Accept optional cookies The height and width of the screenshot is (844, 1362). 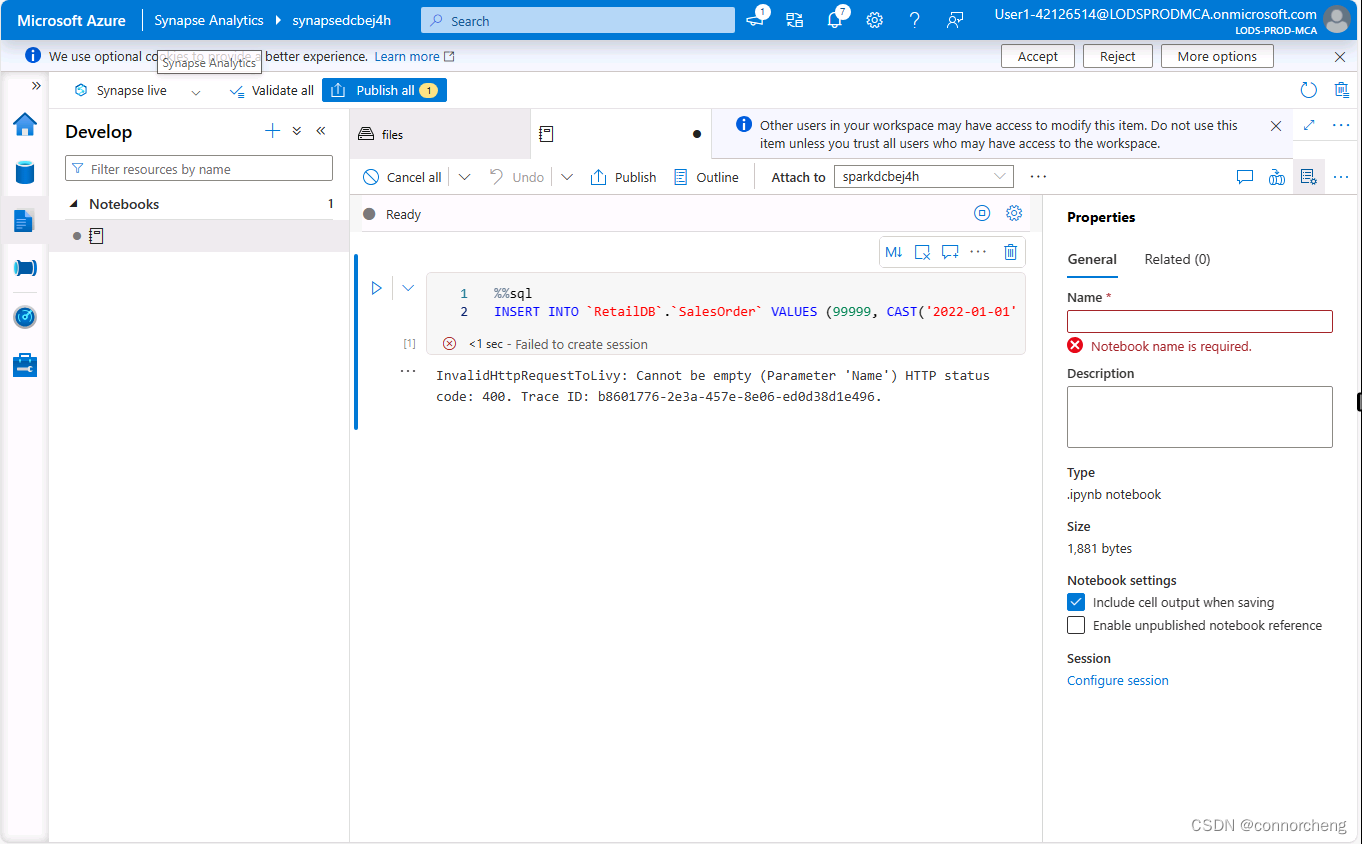tap(1038, 56)
